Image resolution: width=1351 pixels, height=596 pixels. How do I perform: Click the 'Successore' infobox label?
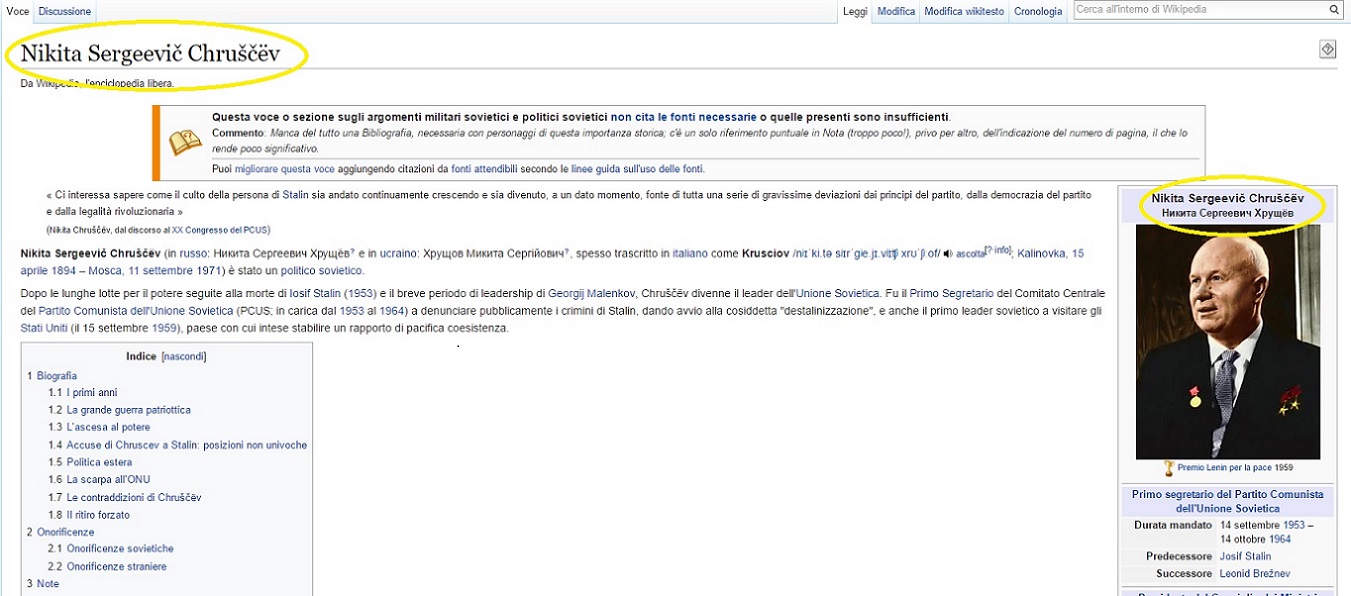(x=1183, y=574)
